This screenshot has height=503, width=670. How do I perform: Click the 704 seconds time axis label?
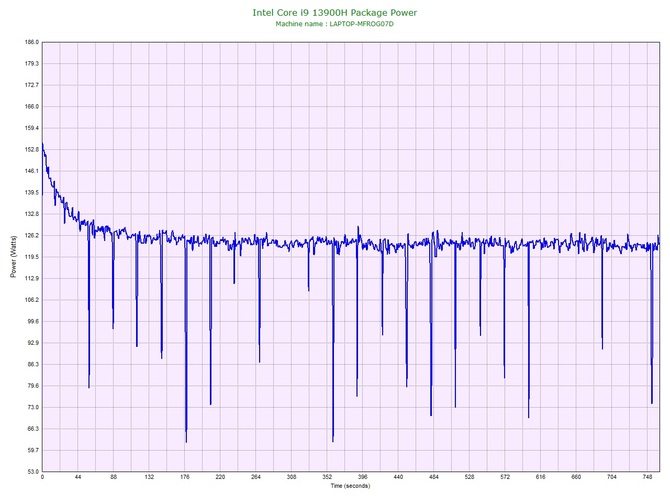point(612,477)
